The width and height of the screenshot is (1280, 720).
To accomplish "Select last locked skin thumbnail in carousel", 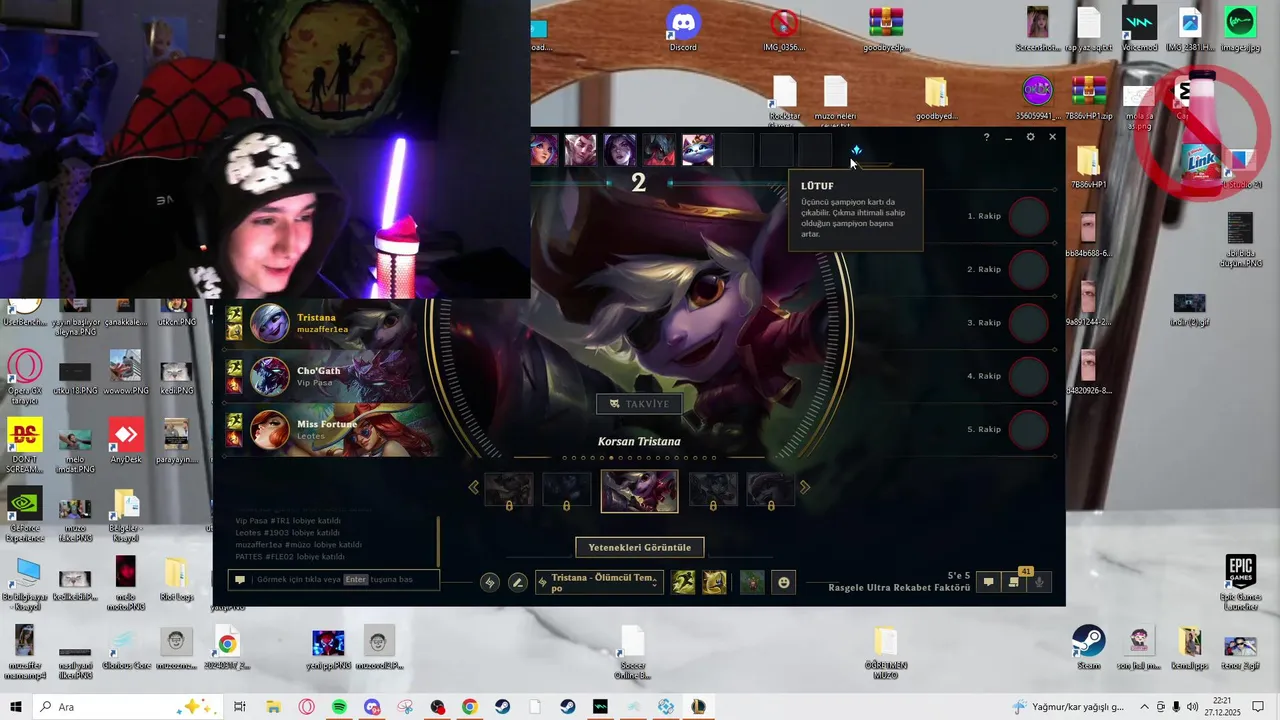I will 771,490.
